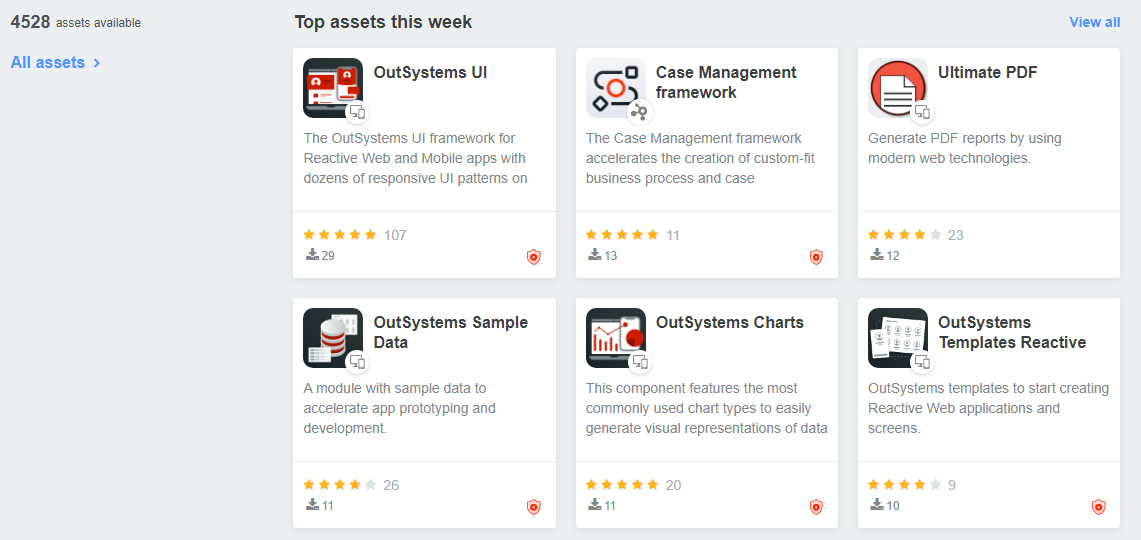This screenshot has width=1141, height=540.
Task: Select the OutSystems Templates Reactive title
Action: [1011, 332]
